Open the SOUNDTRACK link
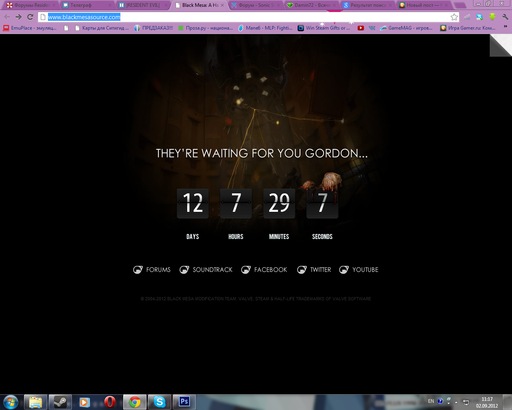This screenshot has height=410, width=512. pos(206,269)
